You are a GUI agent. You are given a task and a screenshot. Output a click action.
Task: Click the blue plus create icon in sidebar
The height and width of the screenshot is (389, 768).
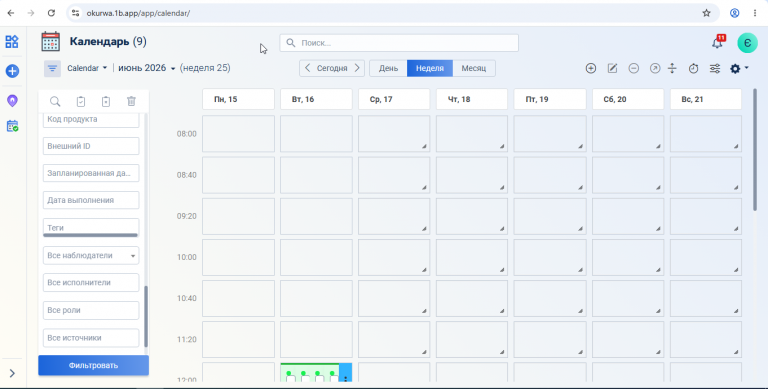point(12,71)
